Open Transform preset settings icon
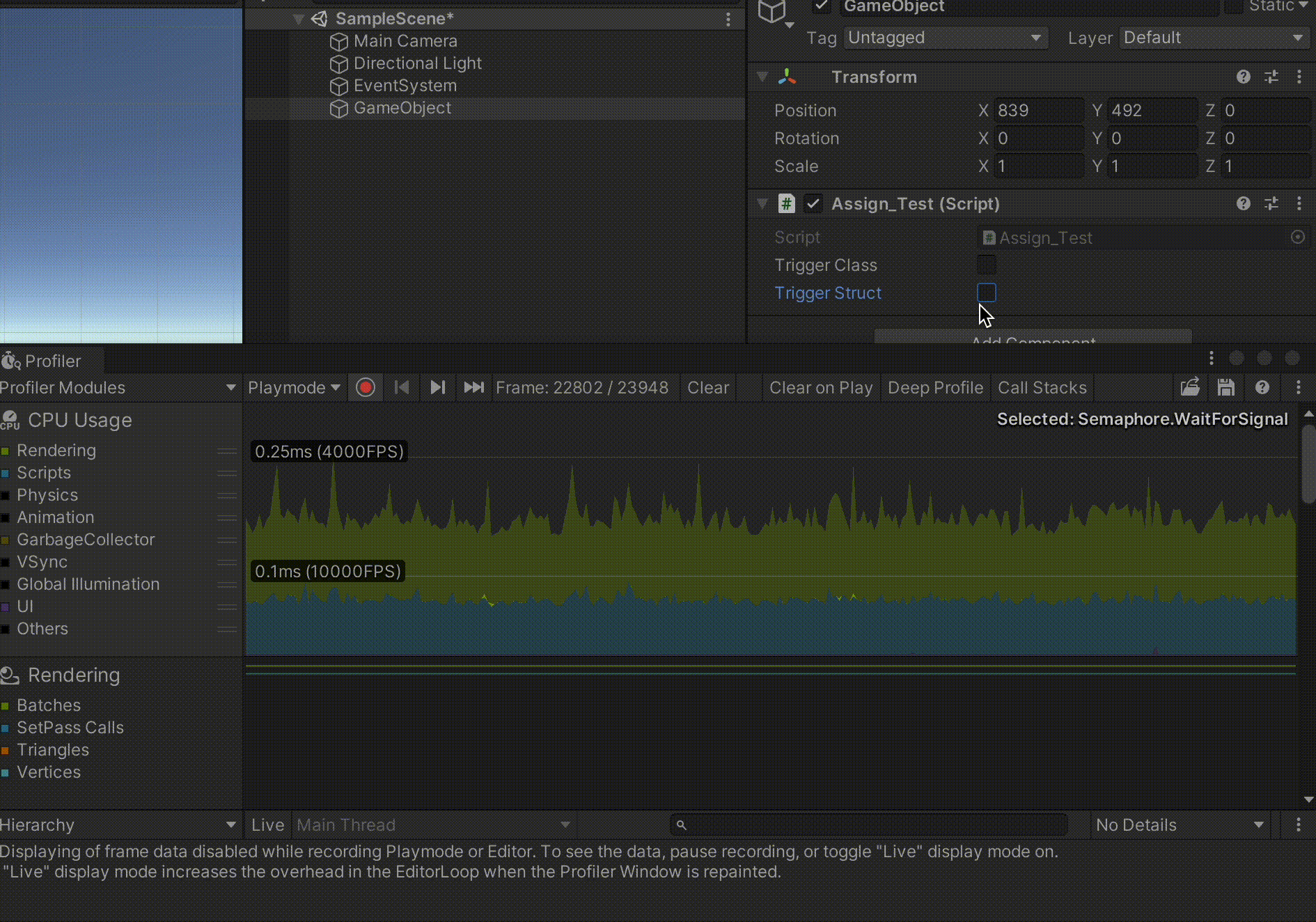This screenshot has width=1316, height=922. pyautogui.click(x=1271, y=77)
